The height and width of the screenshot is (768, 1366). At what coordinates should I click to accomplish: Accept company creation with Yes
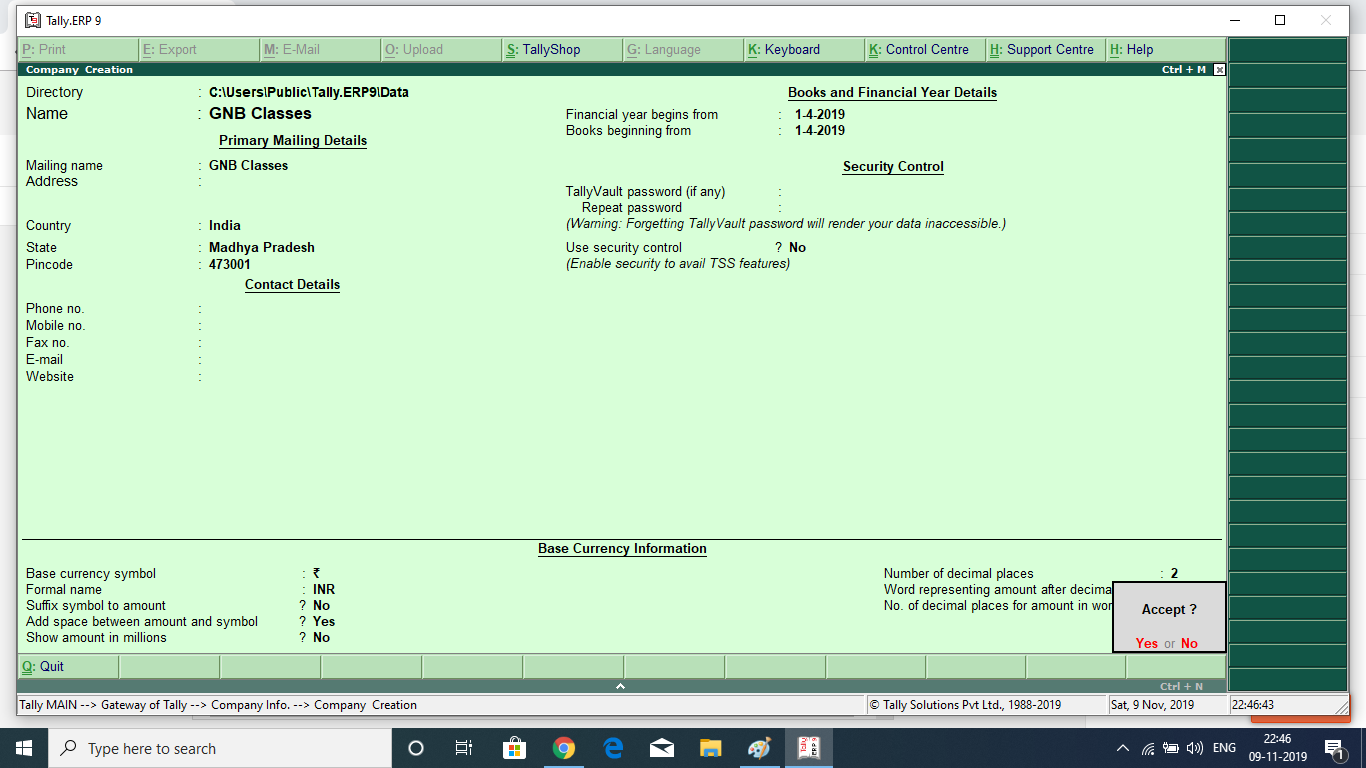pyautogui.click(x=1146, y=643)
